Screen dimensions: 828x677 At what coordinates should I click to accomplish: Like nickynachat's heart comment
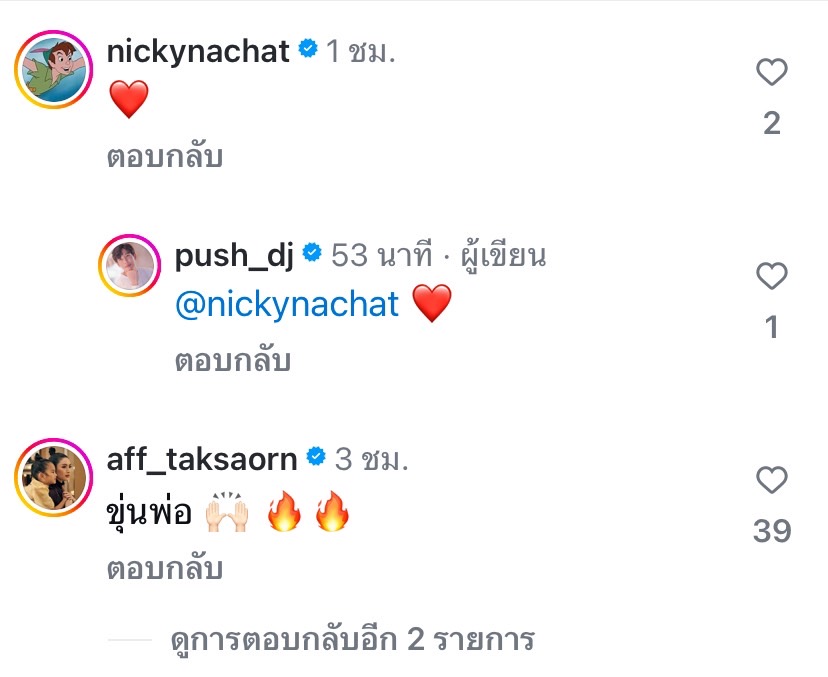[x=771, y=72]
